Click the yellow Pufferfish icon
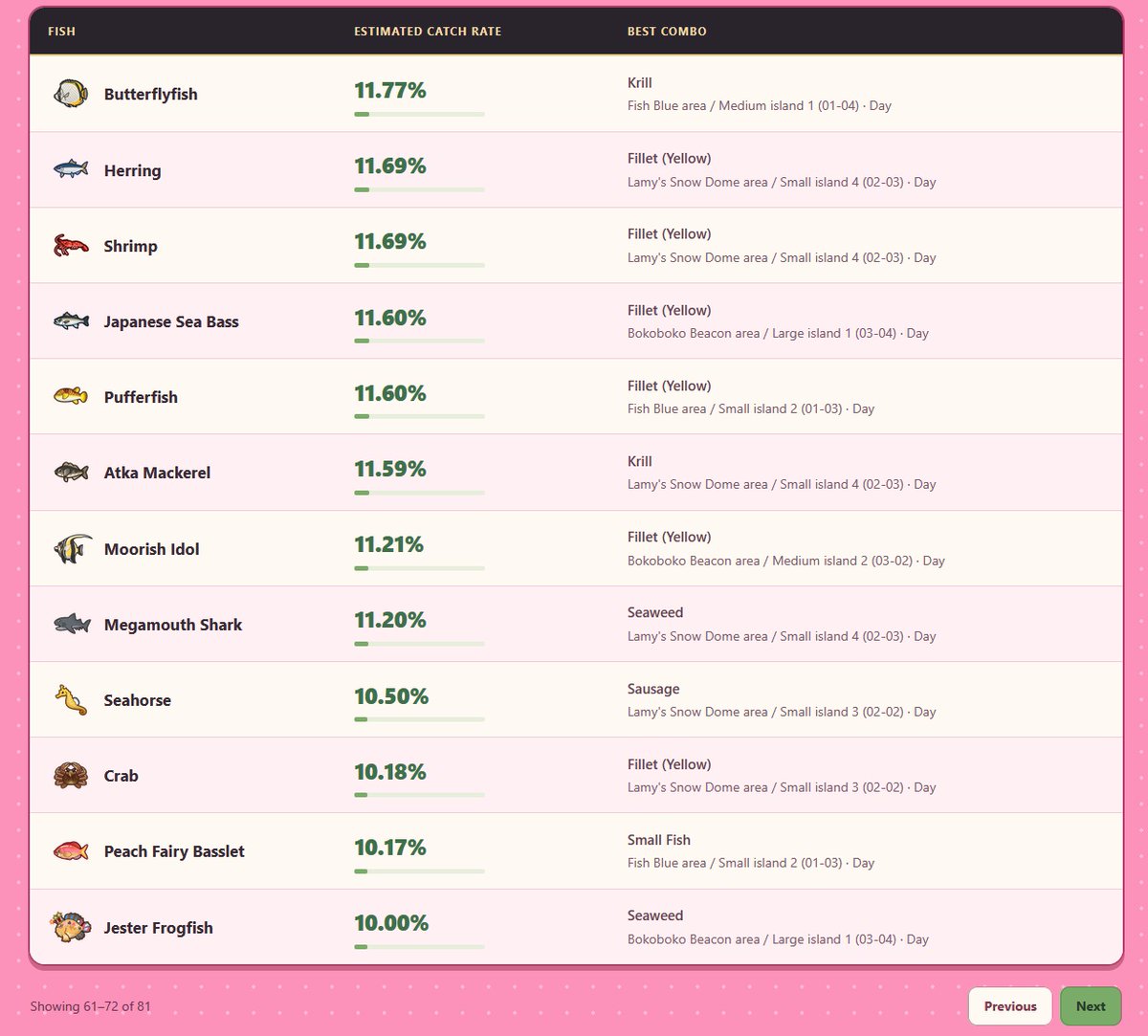This screenshot has height=1036, width=1148. (71, 396)
